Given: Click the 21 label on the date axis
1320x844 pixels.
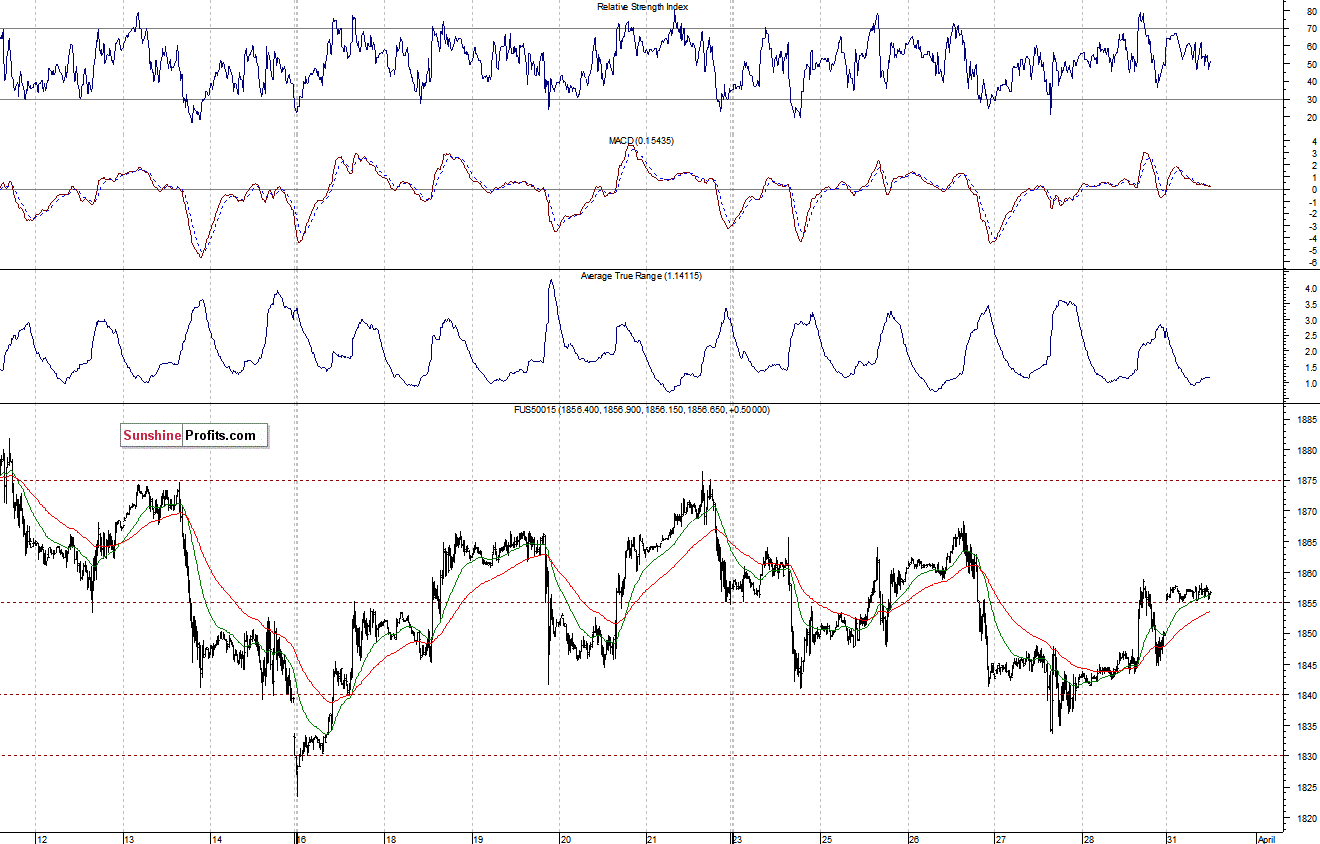Looking at the screenshot, I should click(x=652, y=838).
